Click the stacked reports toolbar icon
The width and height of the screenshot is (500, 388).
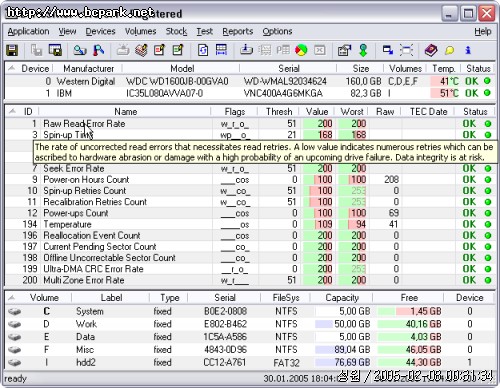click(x=141, y=50)
